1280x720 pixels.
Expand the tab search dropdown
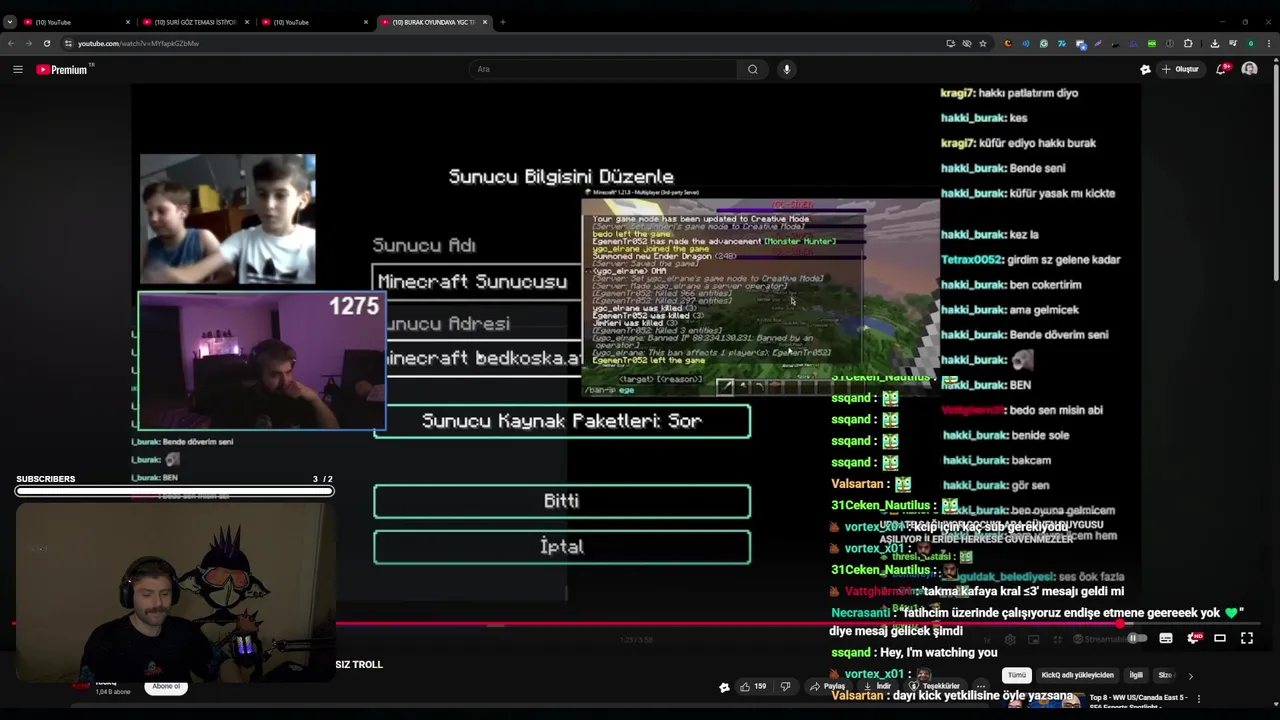(10, 22)
